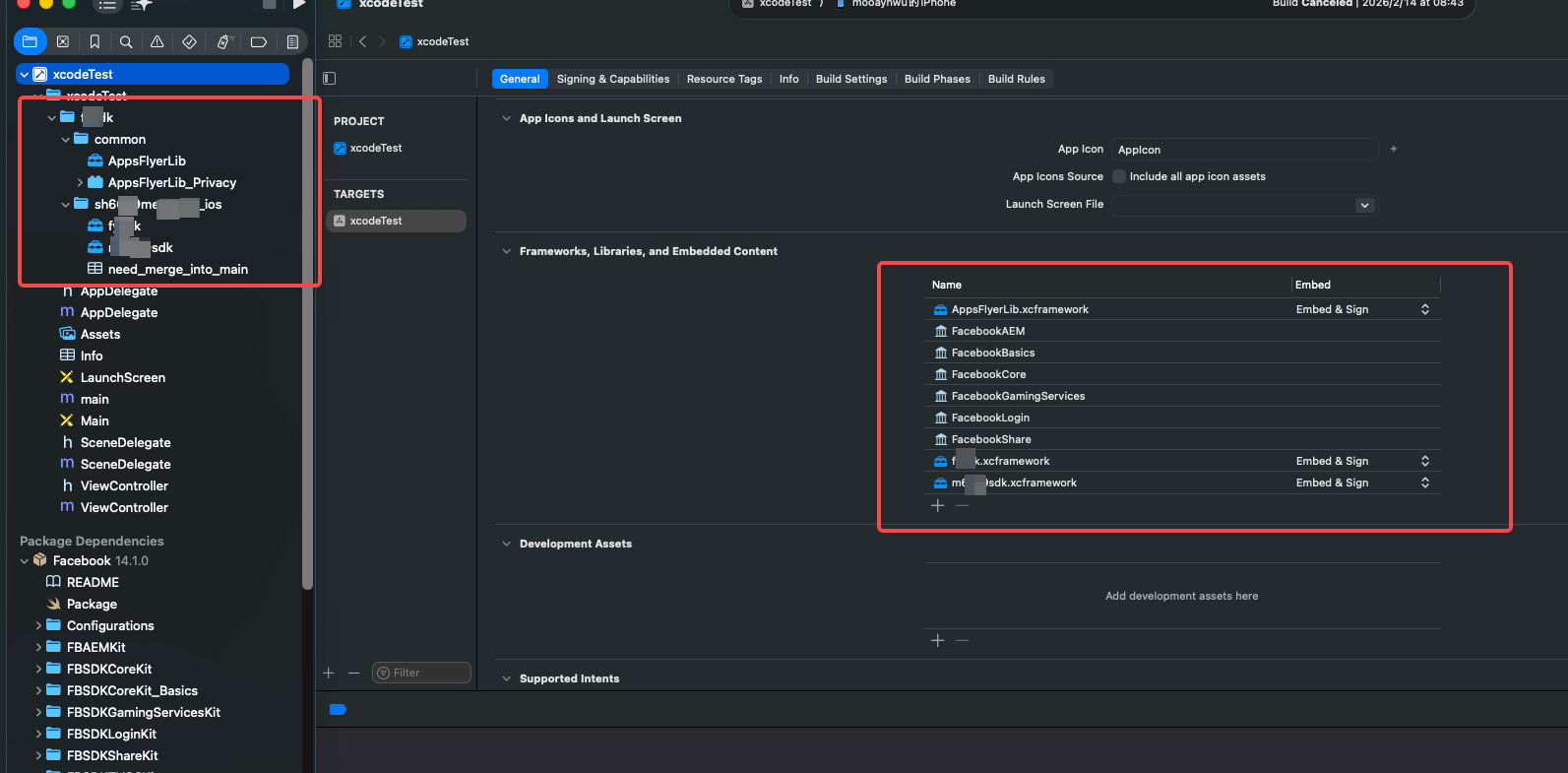1568x773 pixels.
Task: Open the Info tab in editor
Action: point(789,79)
